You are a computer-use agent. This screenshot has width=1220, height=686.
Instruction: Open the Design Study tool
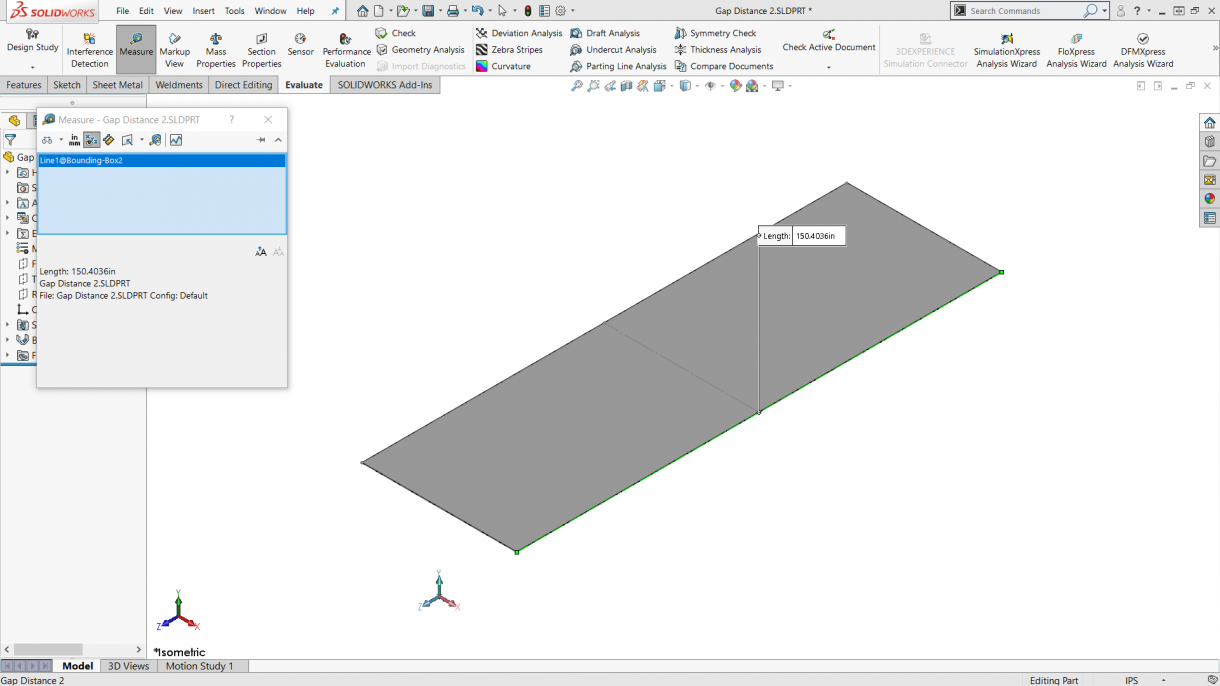[x=32, y=41]
